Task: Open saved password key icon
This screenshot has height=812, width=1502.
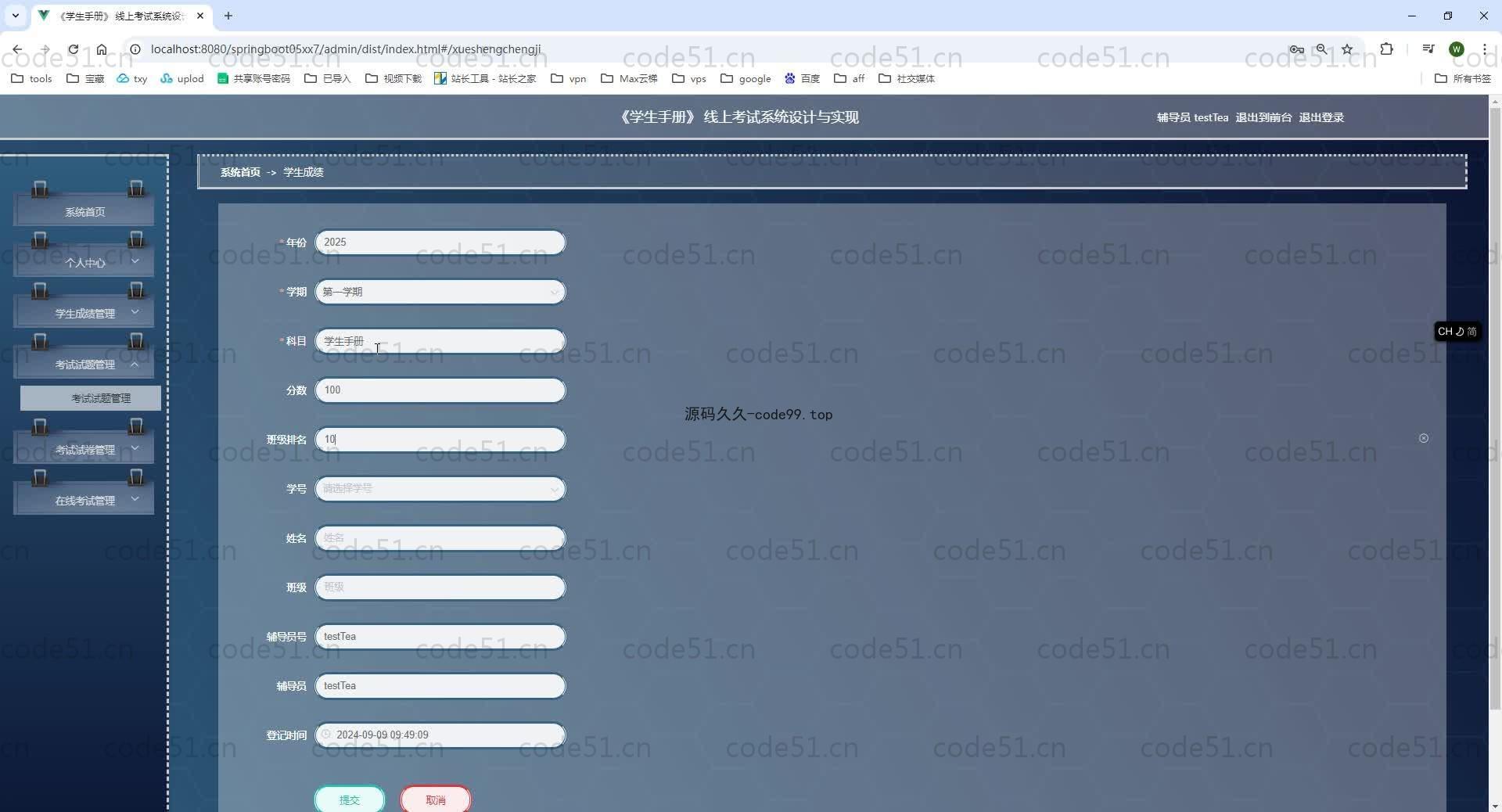Action: coord(1296,49)
